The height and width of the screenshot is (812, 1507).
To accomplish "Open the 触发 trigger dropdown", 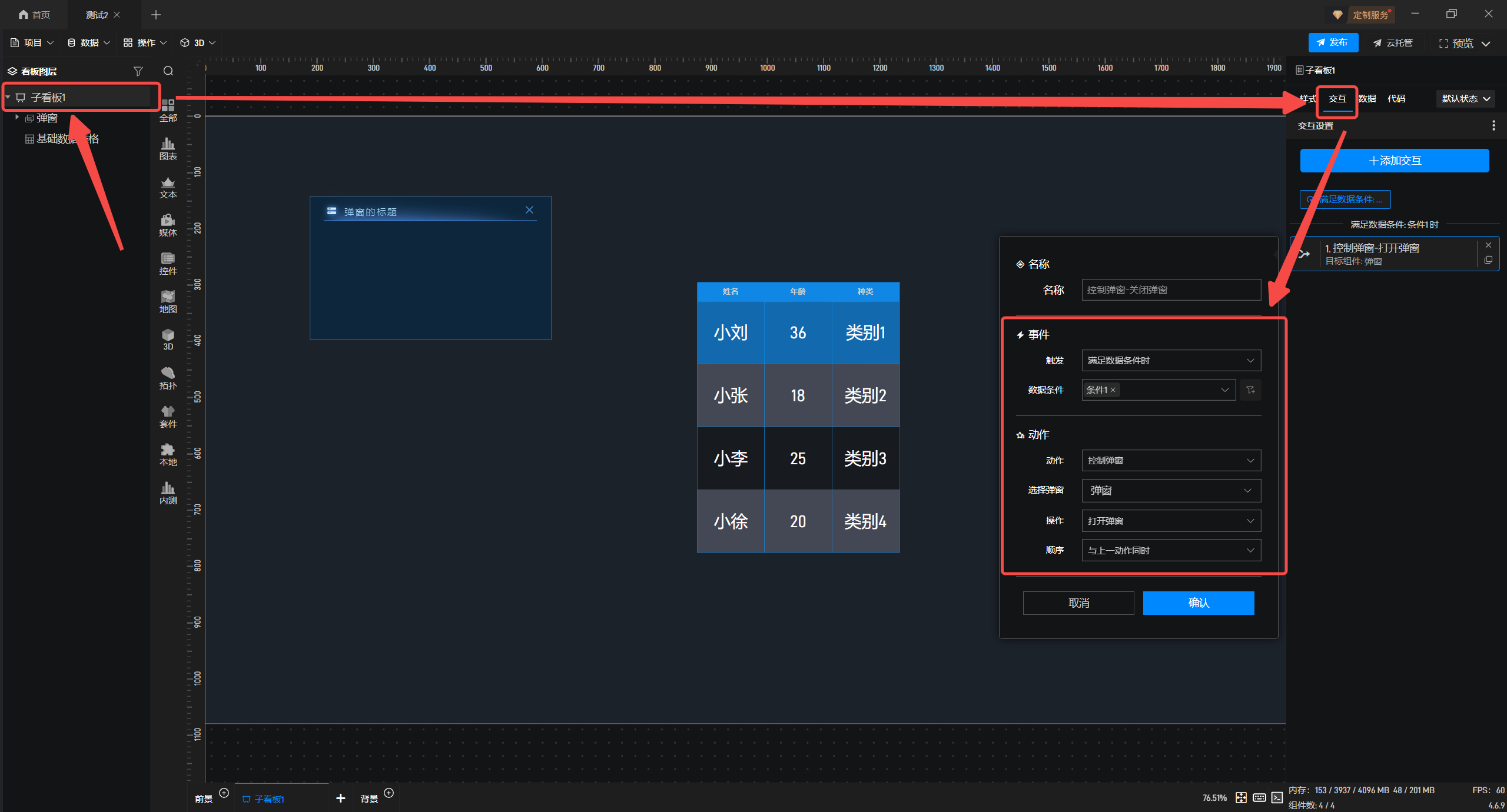I will (1171, 360).
